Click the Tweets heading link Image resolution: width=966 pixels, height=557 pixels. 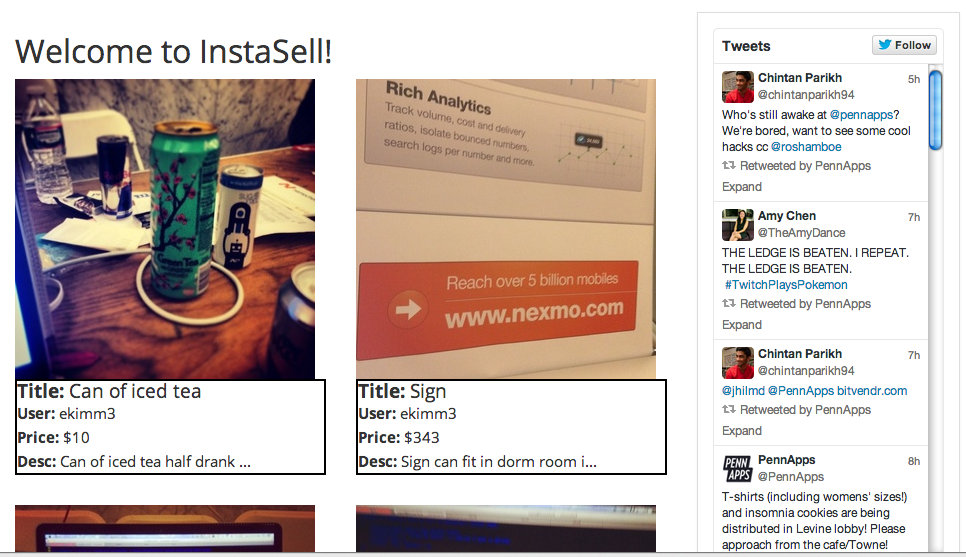pyautogui.click(x=746, y=46)
